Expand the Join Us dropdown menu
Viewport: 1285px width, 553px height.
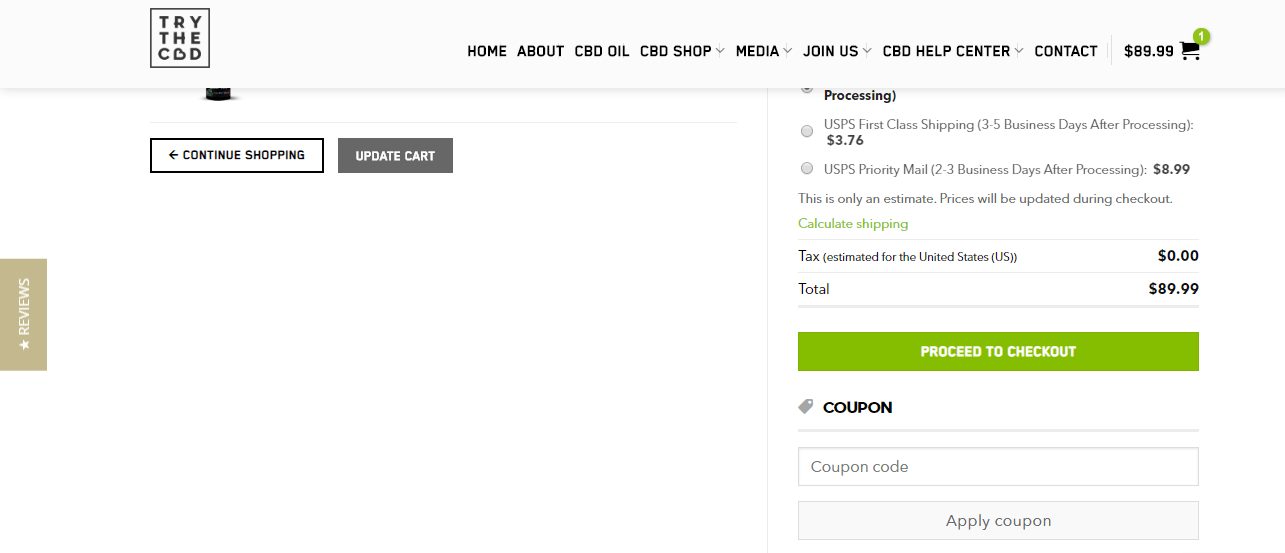pos(837,51)
